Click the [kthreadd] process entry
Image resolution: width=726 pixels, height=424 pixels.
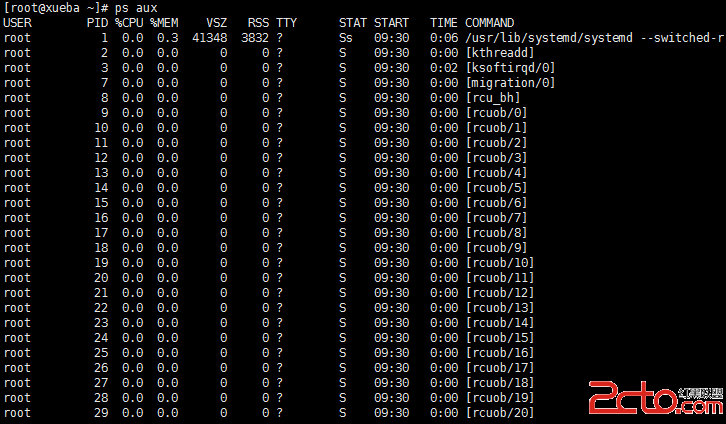point(500,53)
